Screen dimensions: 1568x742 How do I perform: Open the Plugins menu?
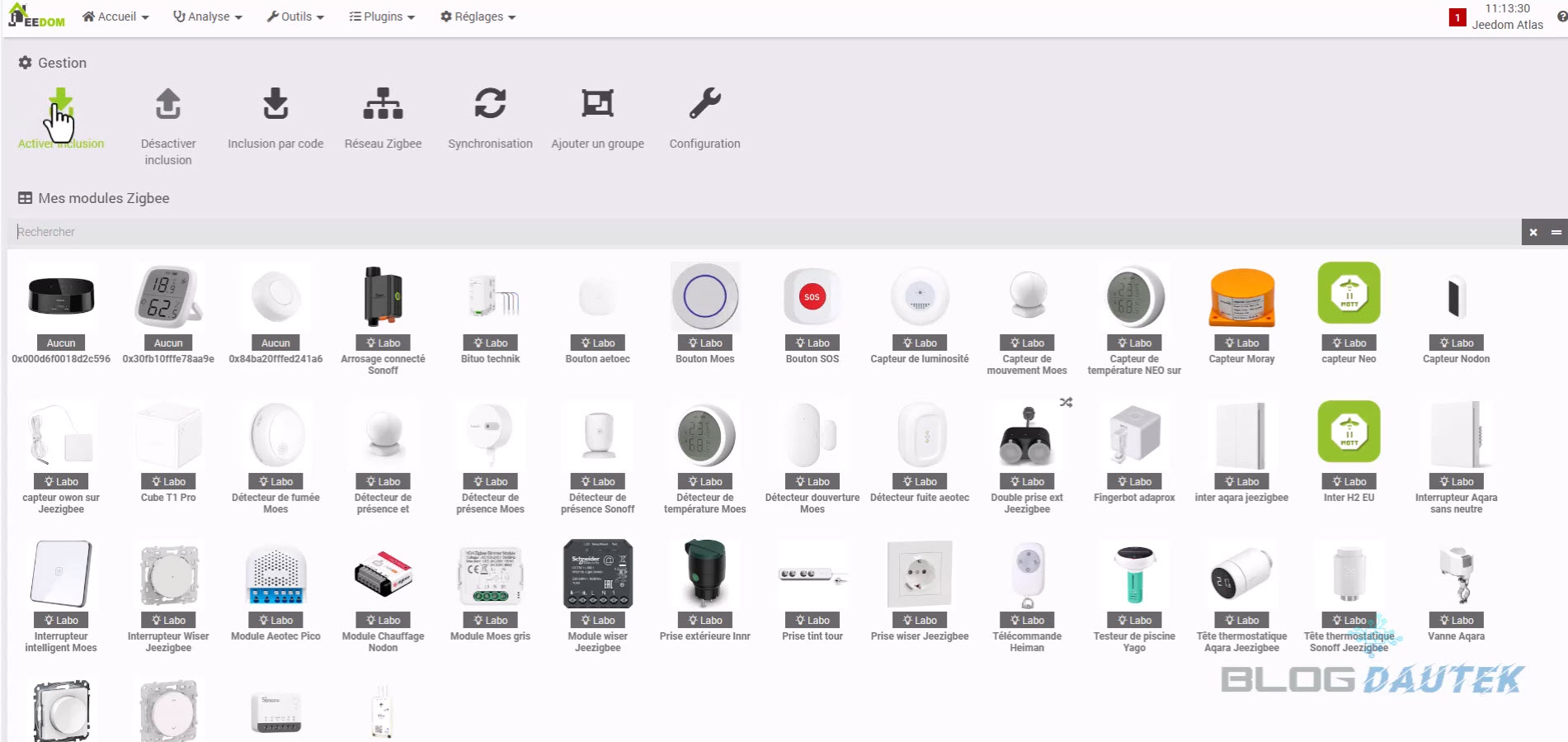(382, 17)
